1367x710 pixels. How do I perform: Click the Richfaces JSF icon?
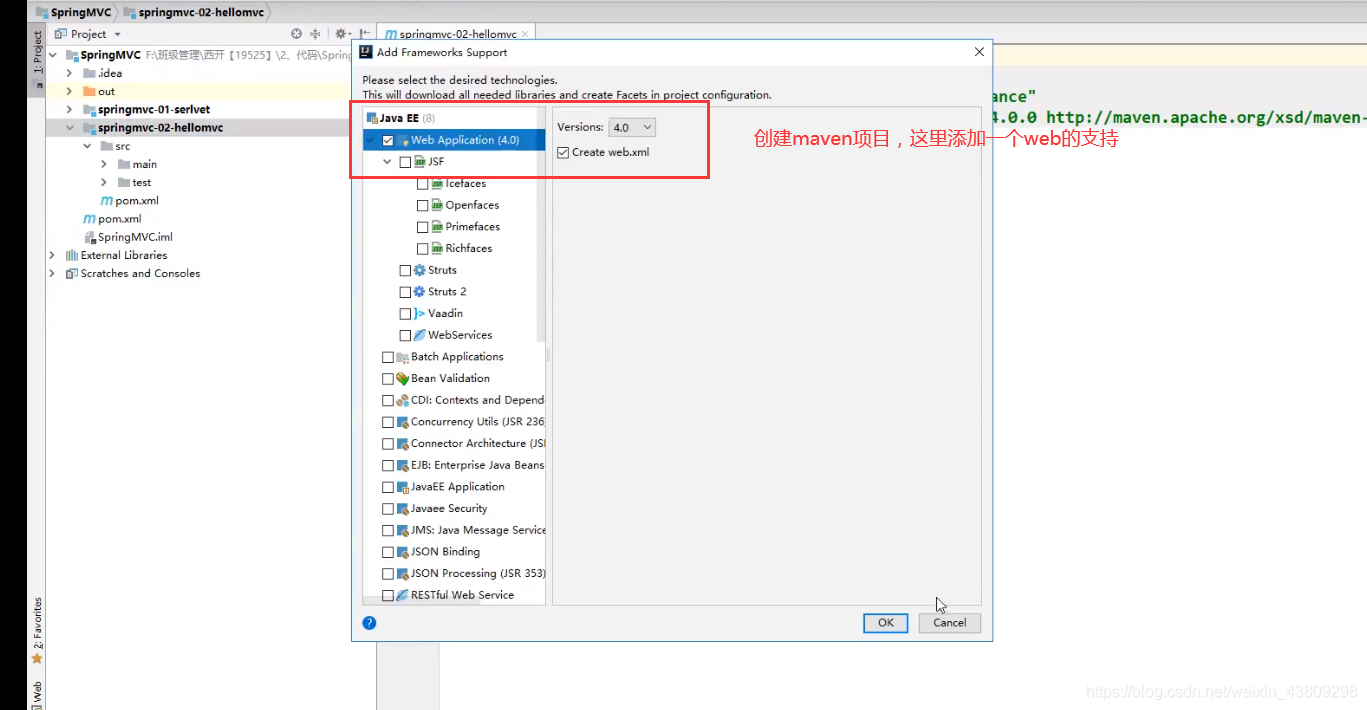click(x=437, y=248)
